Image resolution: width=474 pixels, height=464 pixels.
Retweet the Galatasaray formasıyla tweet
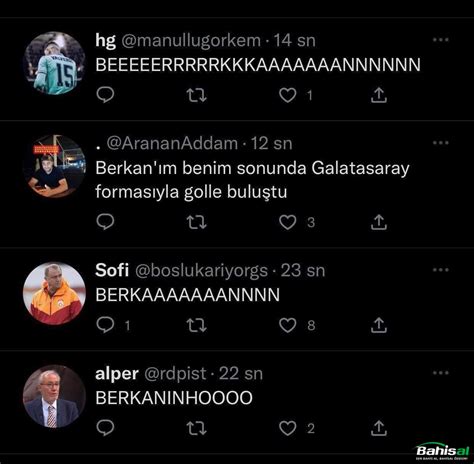point(196,222)
